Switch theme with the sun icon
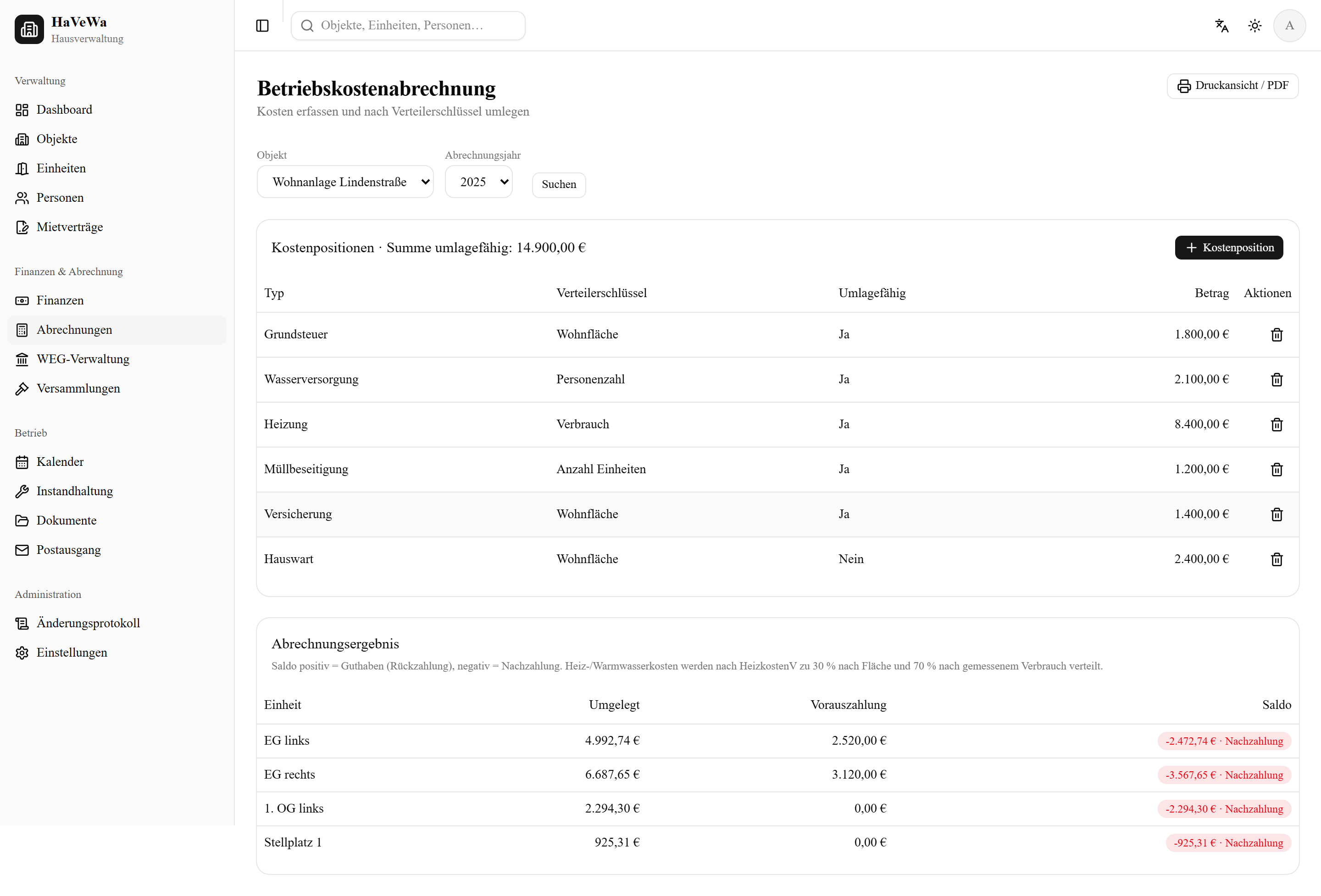Viewport: 1321px width, 896px height. coord(1254,26)
